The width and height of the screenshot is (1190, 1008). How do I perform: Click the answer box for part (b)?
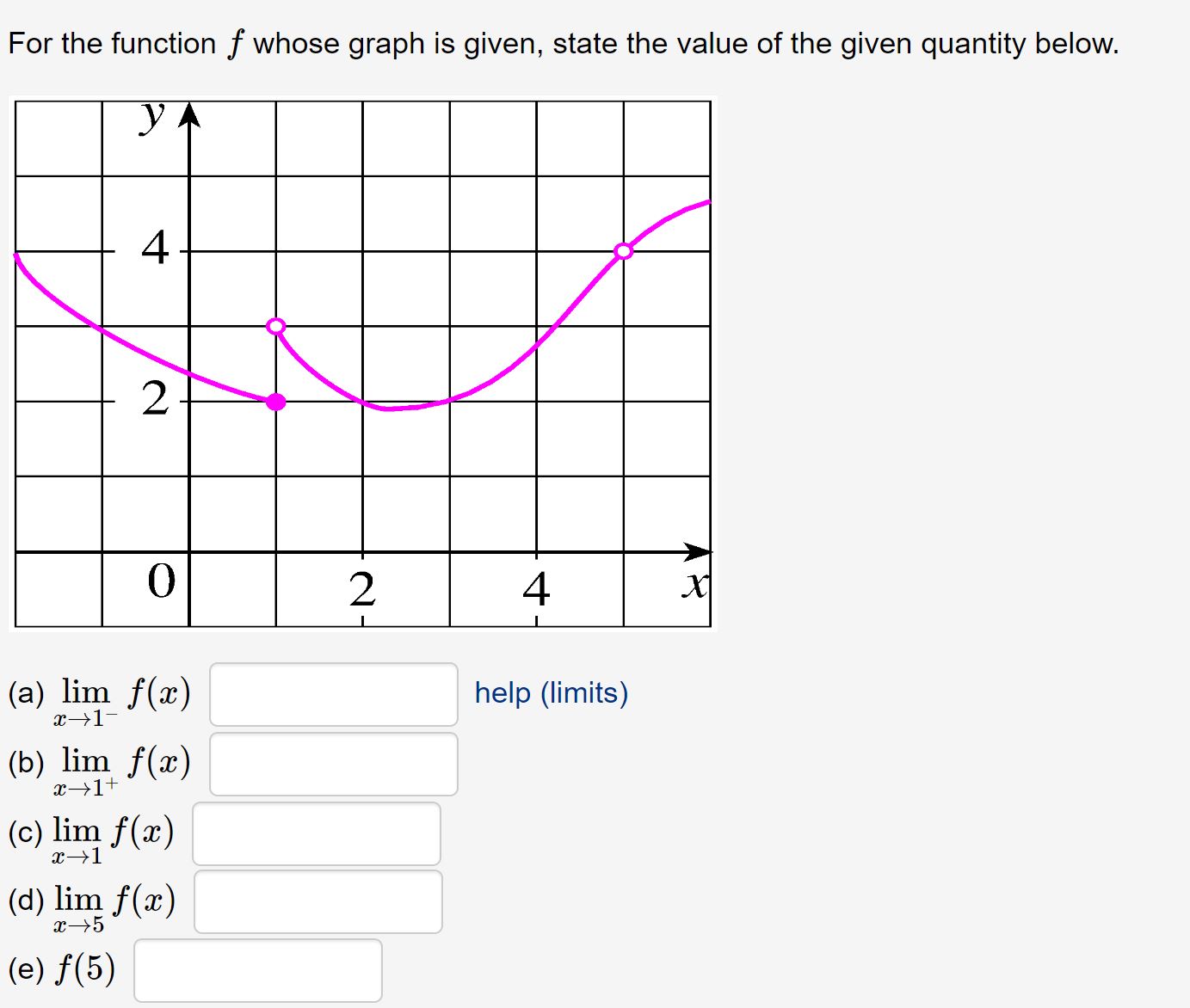click(333, 764)
